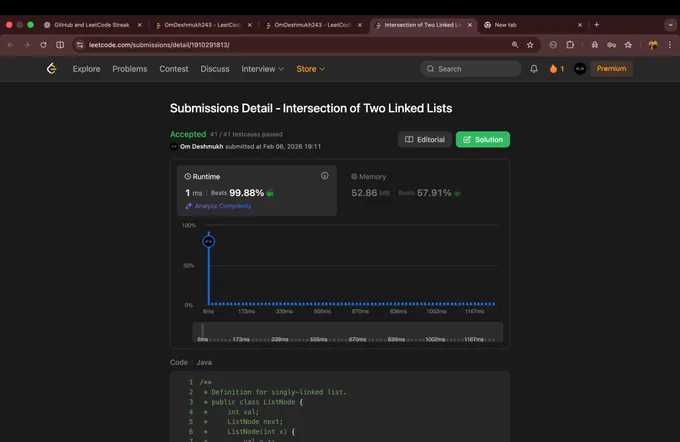Screen dimensions: 680x442
Task: Click the zoom magnifier in address bar
Action: 515,45
